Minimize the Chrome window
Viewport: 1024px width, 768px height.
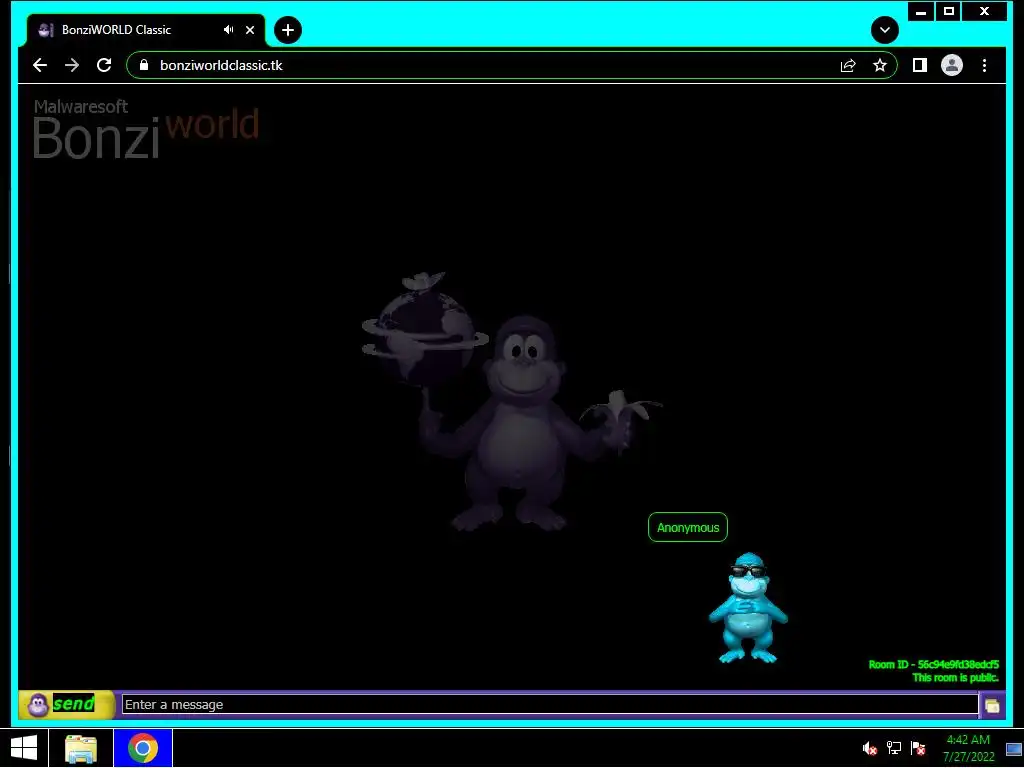tap(921, 11)
